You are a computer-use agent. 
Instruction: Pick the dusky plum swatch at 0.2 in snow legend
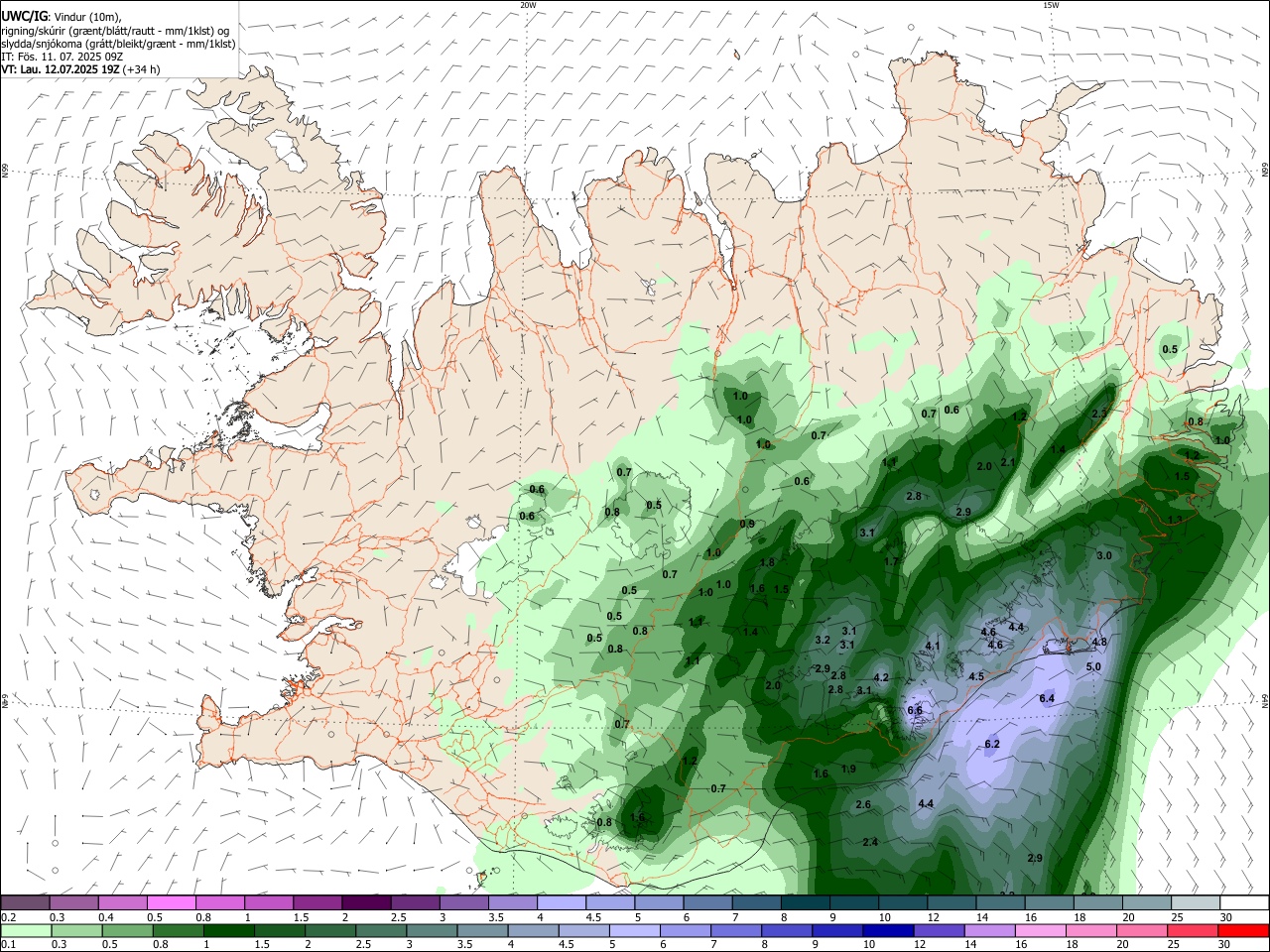(25, 903)
